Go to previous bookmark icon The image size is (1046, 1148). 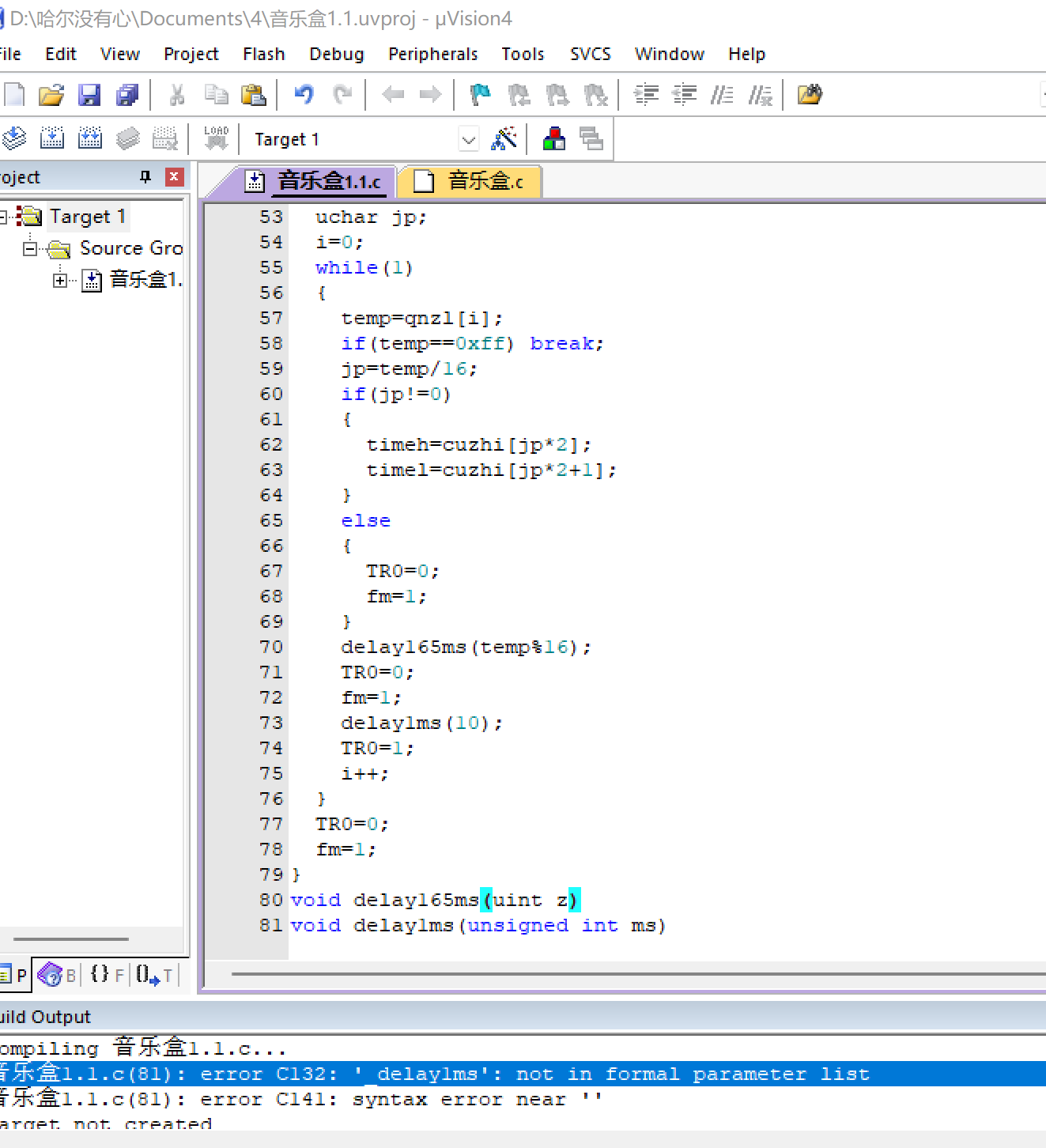click(x=519, y=96)
